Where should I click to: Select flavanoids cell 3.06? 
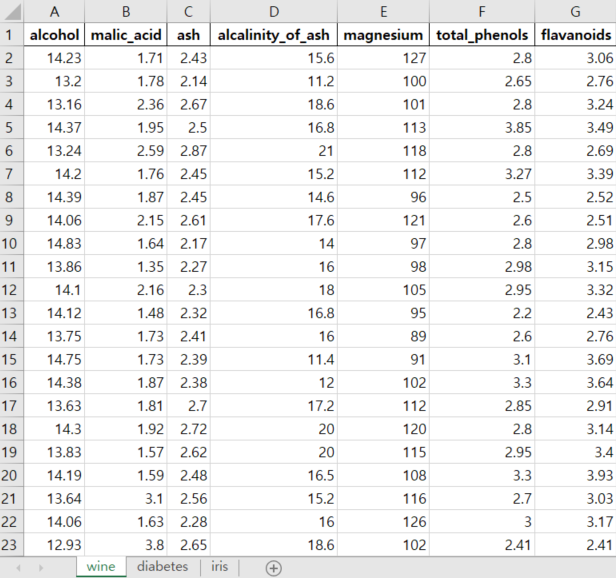(575, 58)
